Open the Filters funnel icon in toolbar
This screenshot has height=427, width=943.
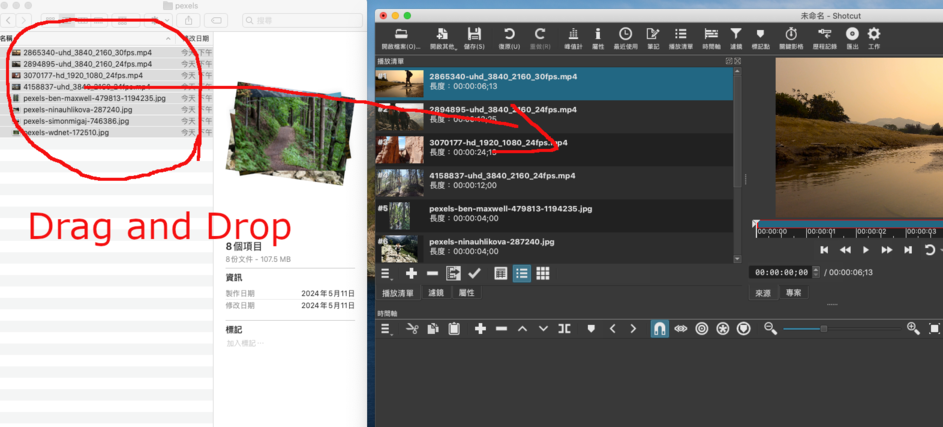coord(736,36)
